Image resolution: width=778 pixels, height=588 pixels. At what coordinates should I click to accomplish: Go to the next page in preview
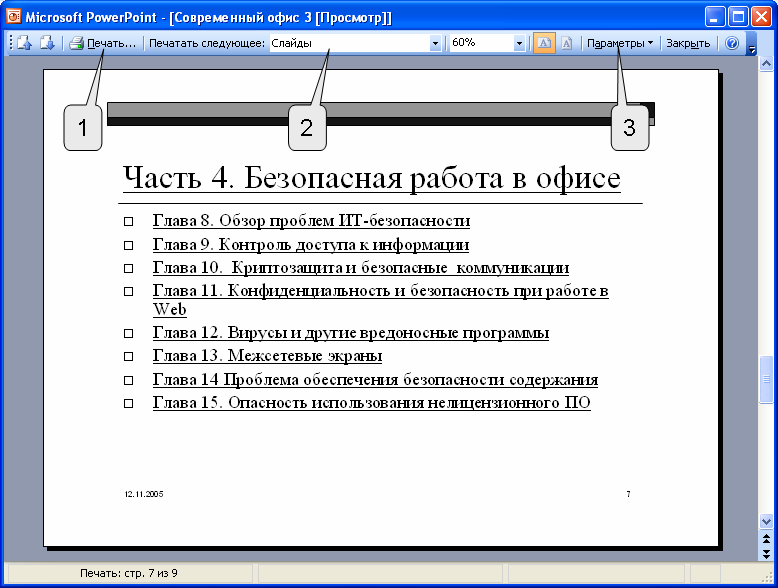click(46, 43)
